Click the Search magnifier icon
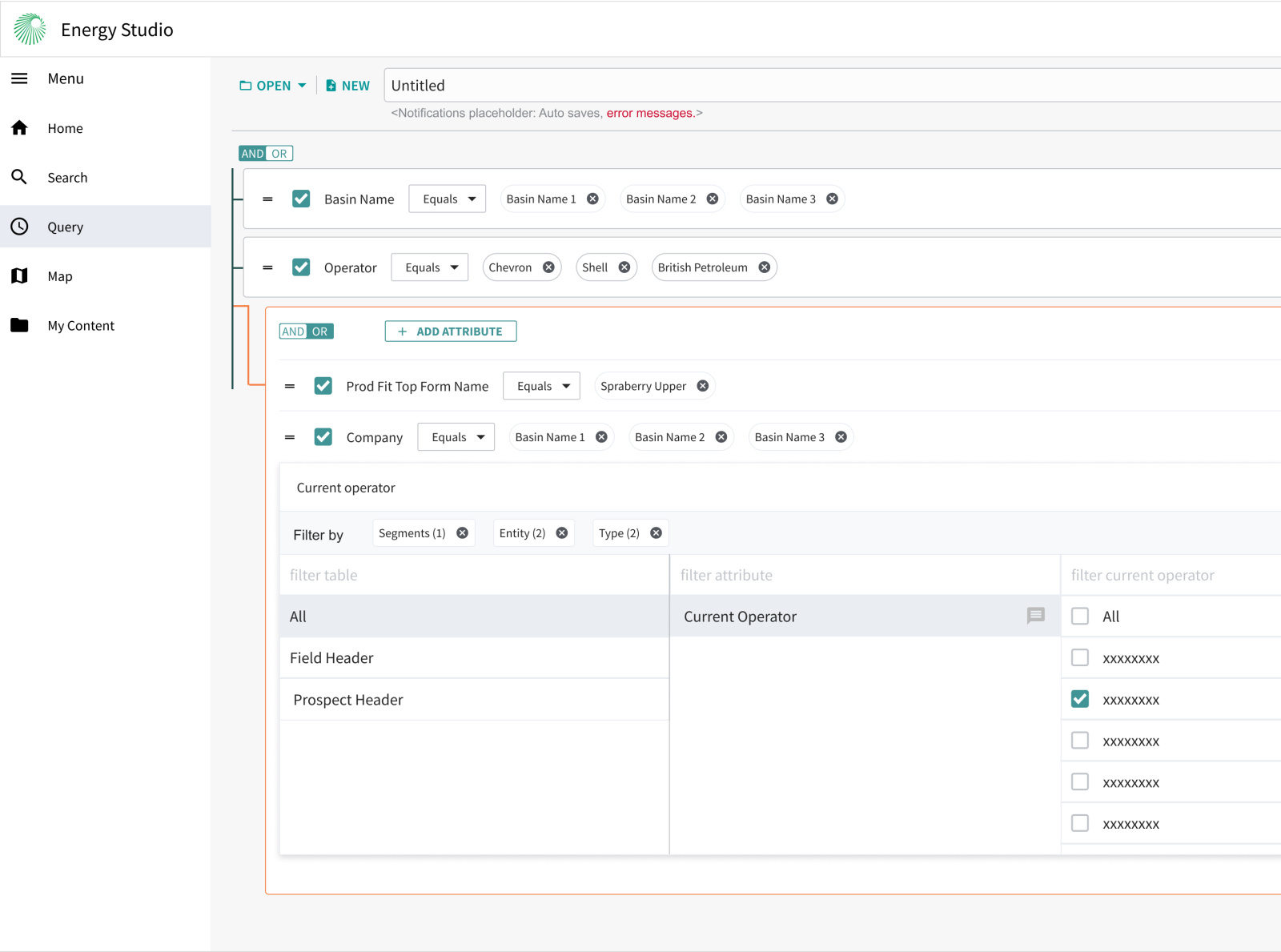 pyautogui.click(x=19, y=177)
